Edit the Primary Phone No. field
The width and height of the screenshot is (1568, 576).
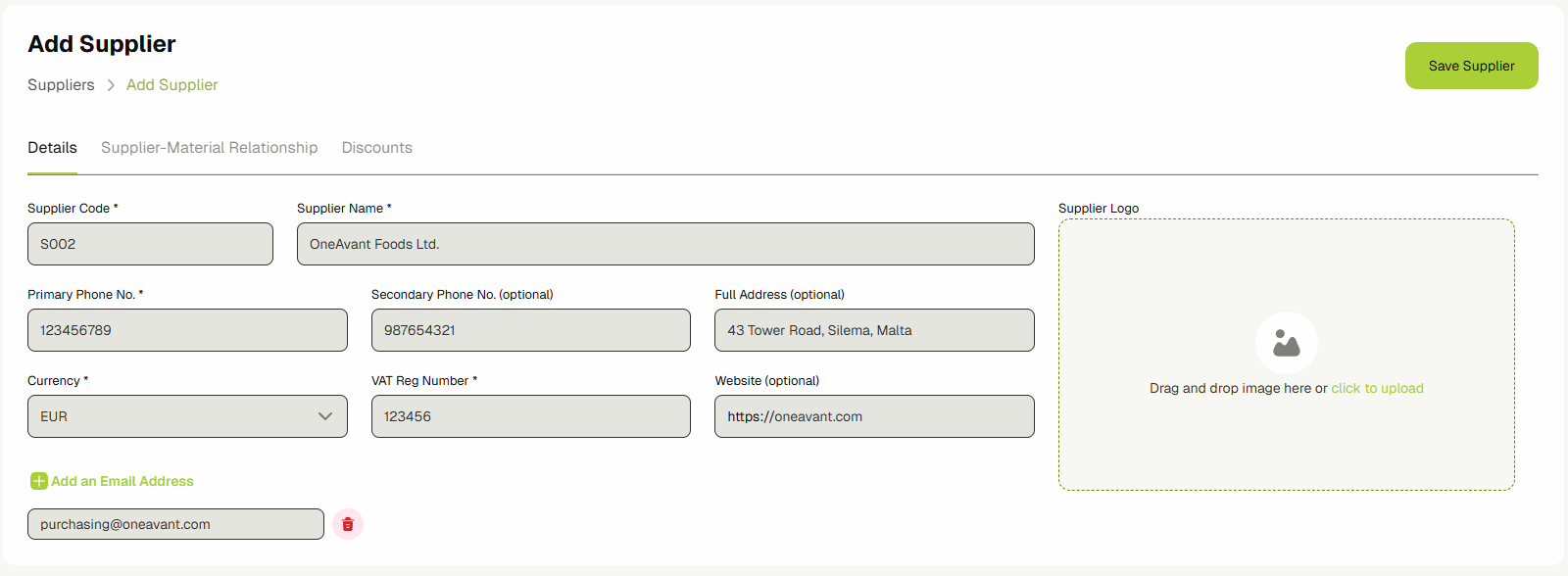click(x=187, y=330)
